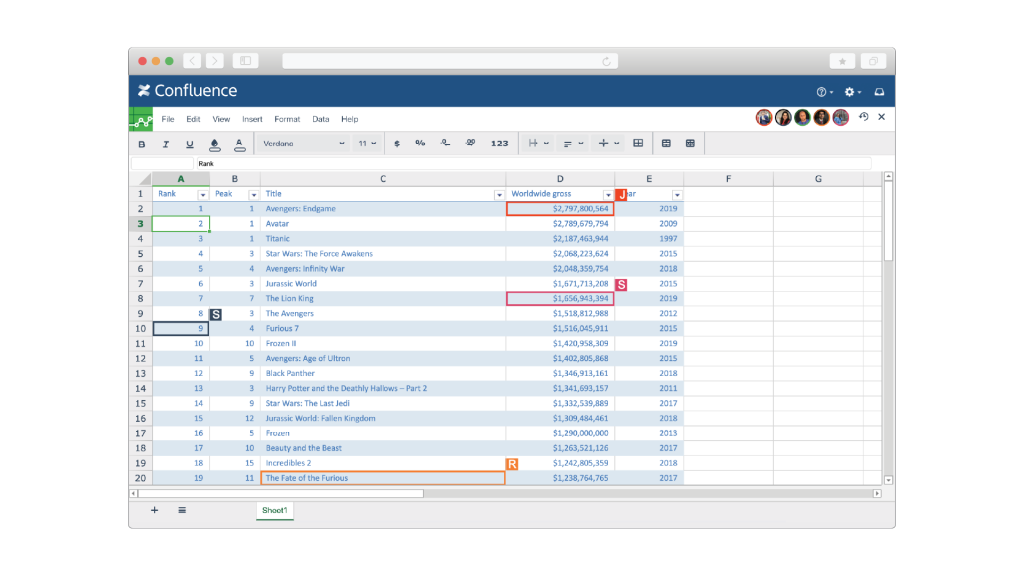The width and height of the screenshot is (1024, 576).
Task: Open the Rank column filter dropdown
Action: click(202, 195)
